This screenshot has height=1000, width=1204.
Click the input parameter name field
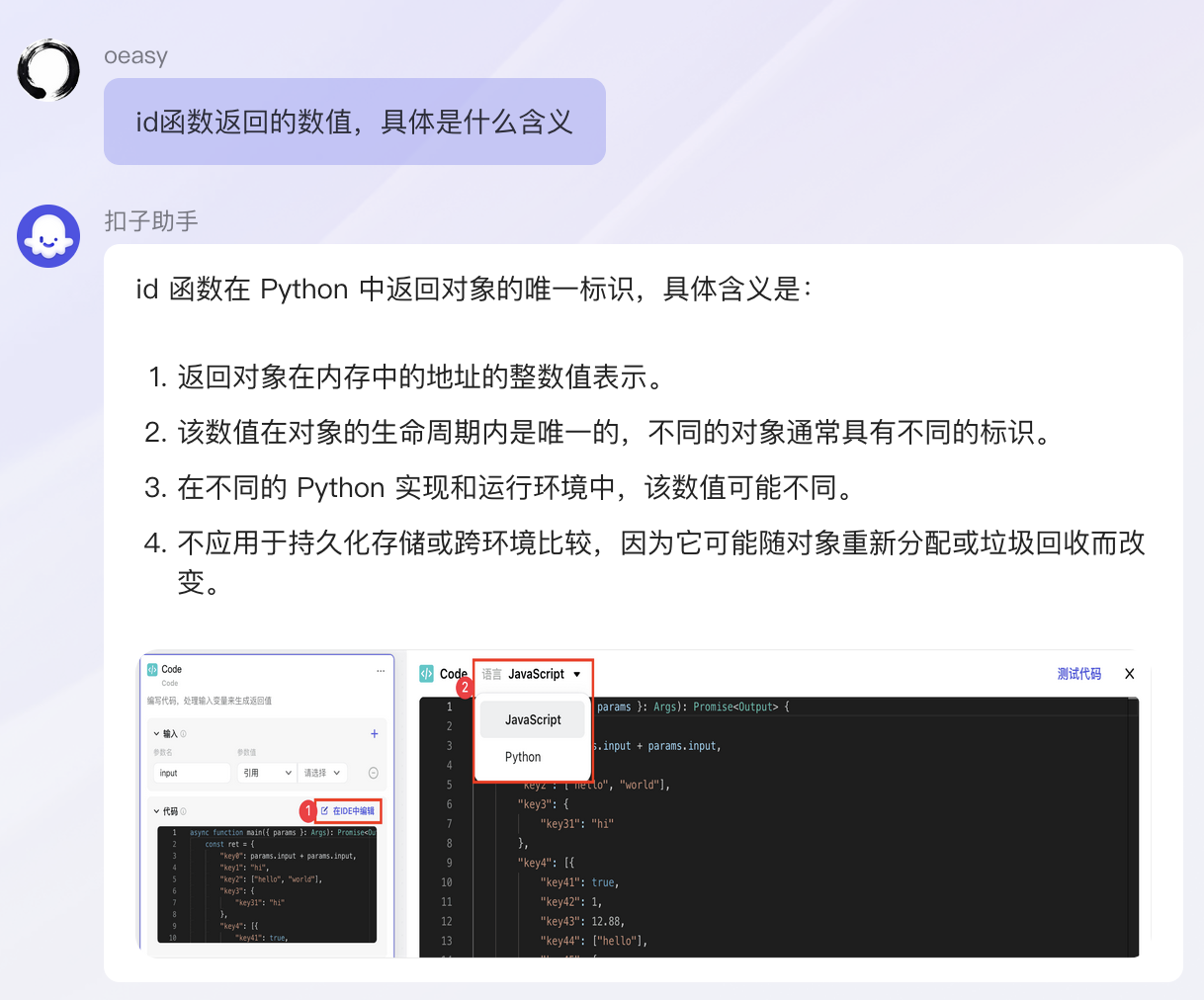point(193,773)
